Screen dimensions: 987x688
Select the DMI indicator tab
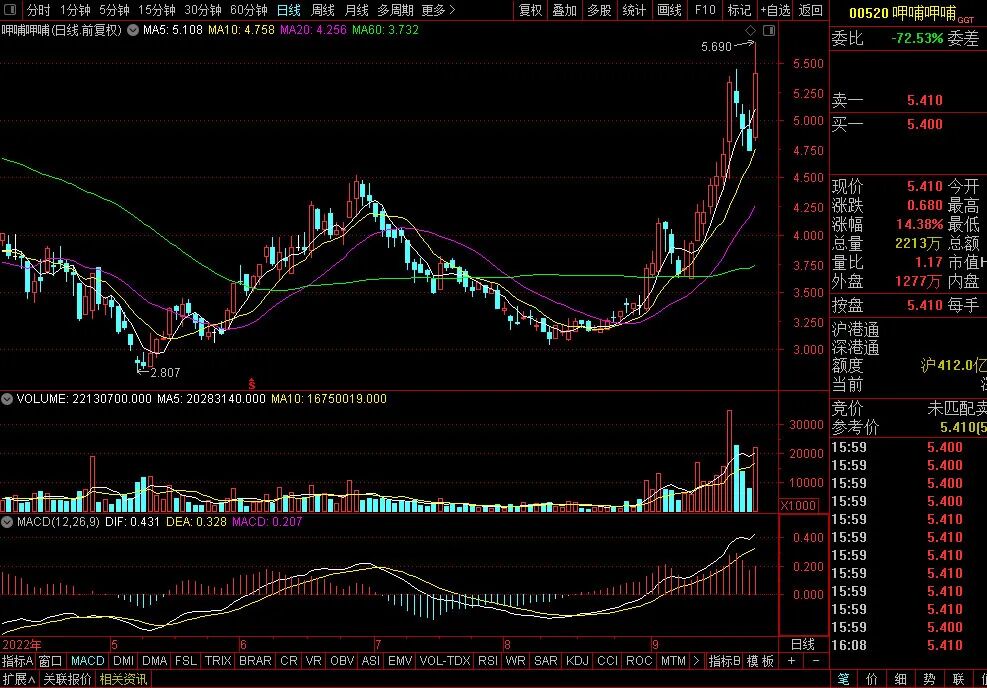(x=123, y=661)
